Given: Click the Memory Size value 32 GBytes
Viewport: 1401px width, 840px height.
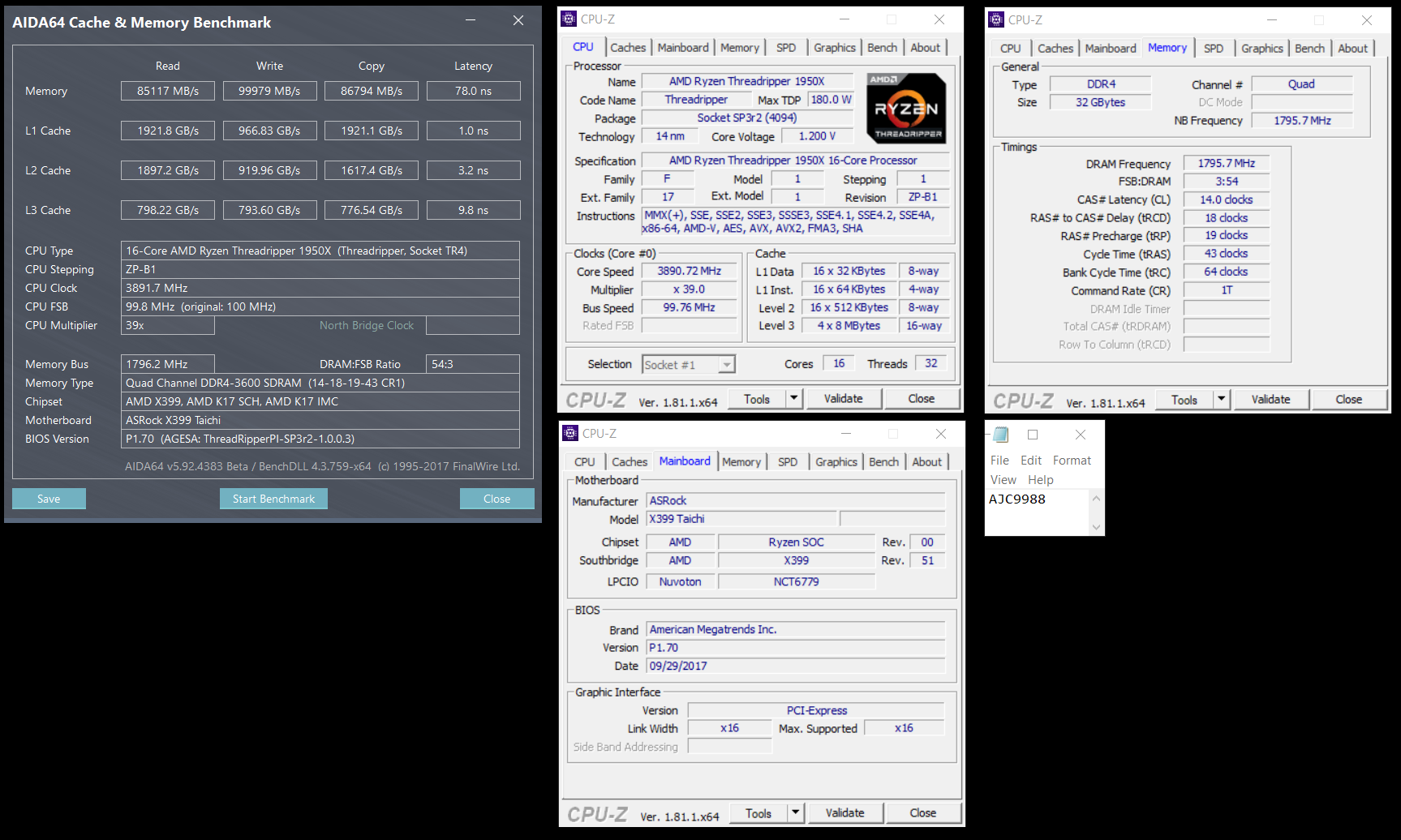Looking at the screenshot, I should (x=1100, y=102).
